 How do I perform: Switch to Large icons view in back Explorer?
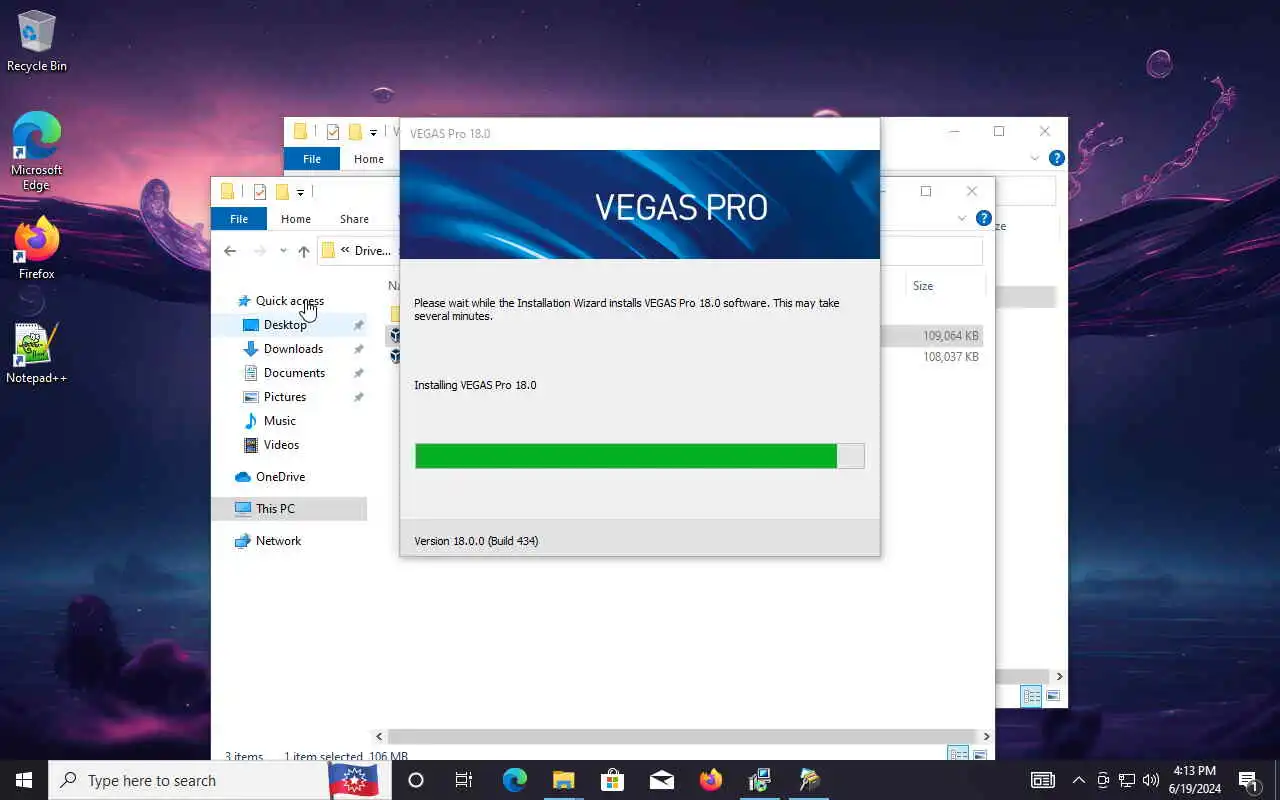coord(1053,696)
